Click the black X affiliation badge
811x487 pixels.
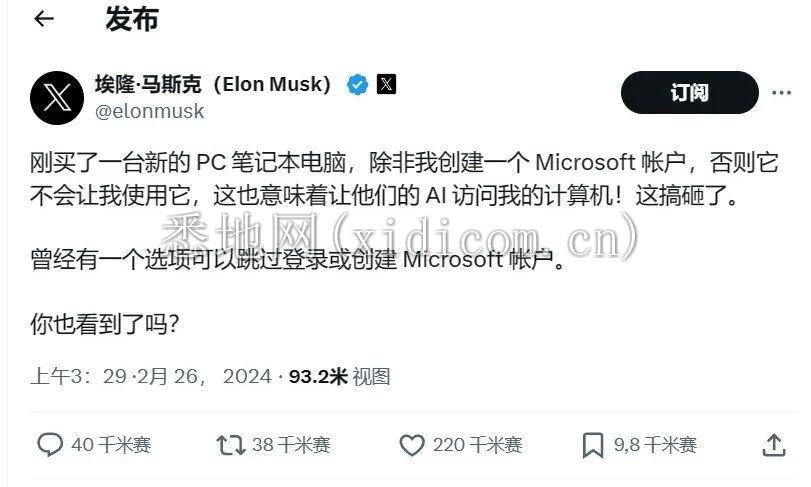pos(386,84)
